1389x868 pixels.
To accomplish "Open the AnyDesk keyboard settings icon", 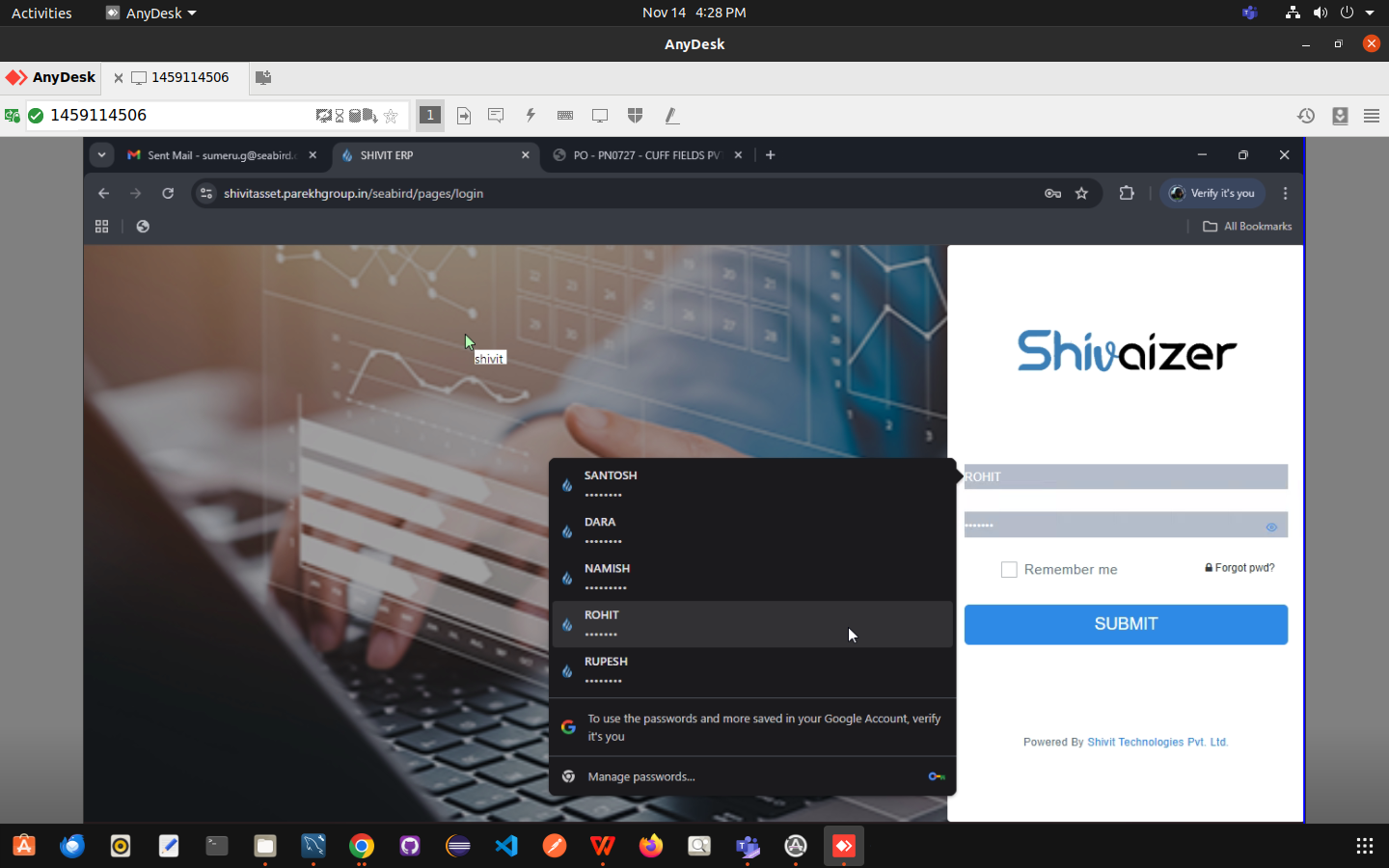I will tap(565, 116).
